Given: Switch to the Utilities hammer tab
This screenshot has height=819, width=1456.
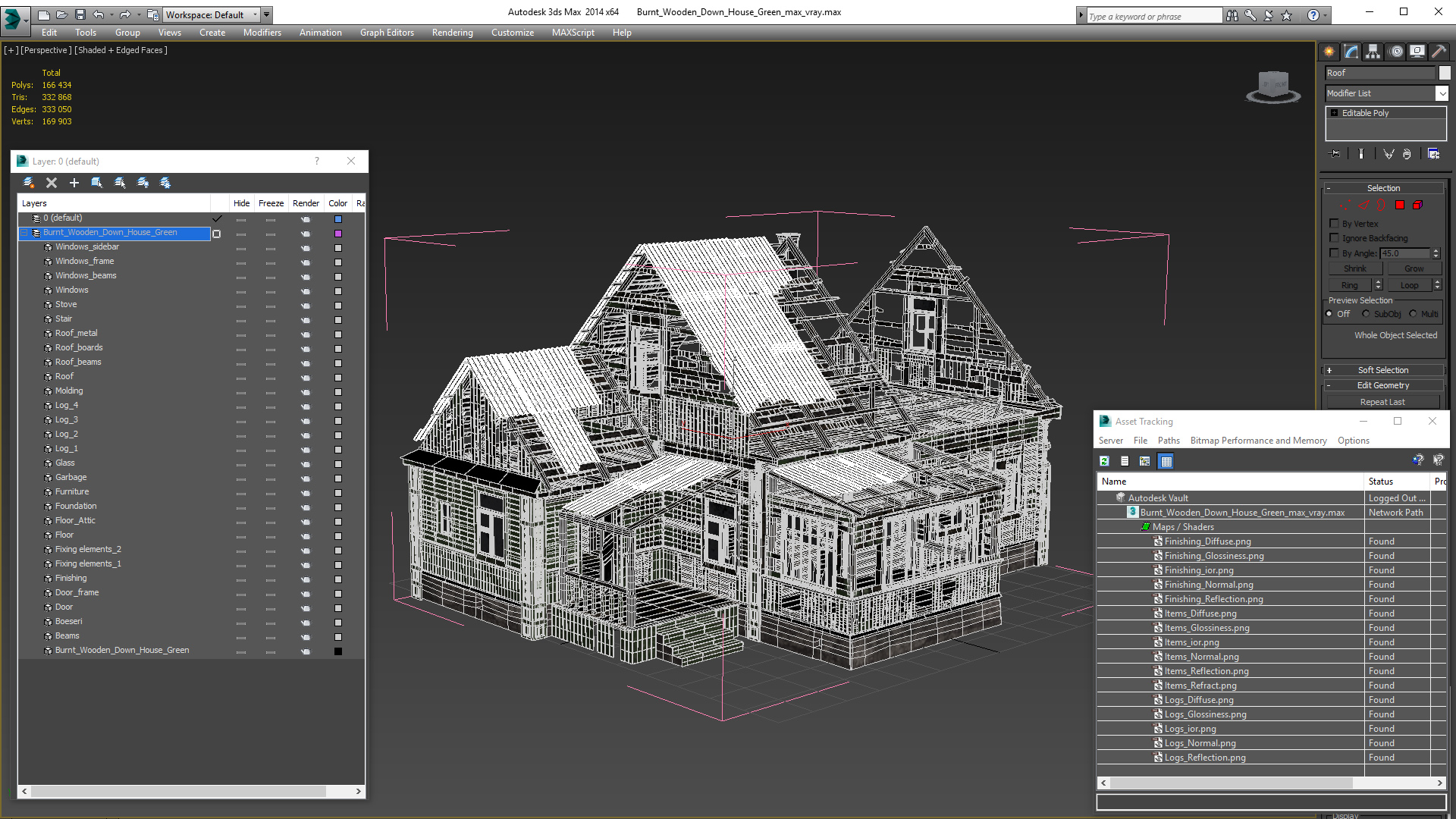Looking at the screenshot, I should click(x=1439, y=52).
